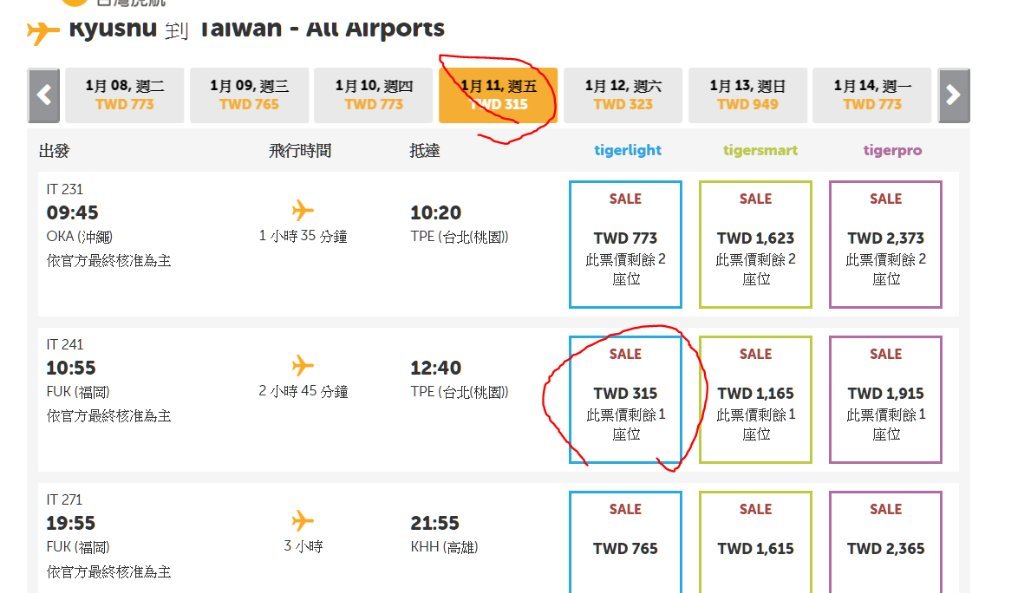Click the plane icon for flight IT 231
The image size is (1024, 593).
pyautogui.click(x=302, y=210)
